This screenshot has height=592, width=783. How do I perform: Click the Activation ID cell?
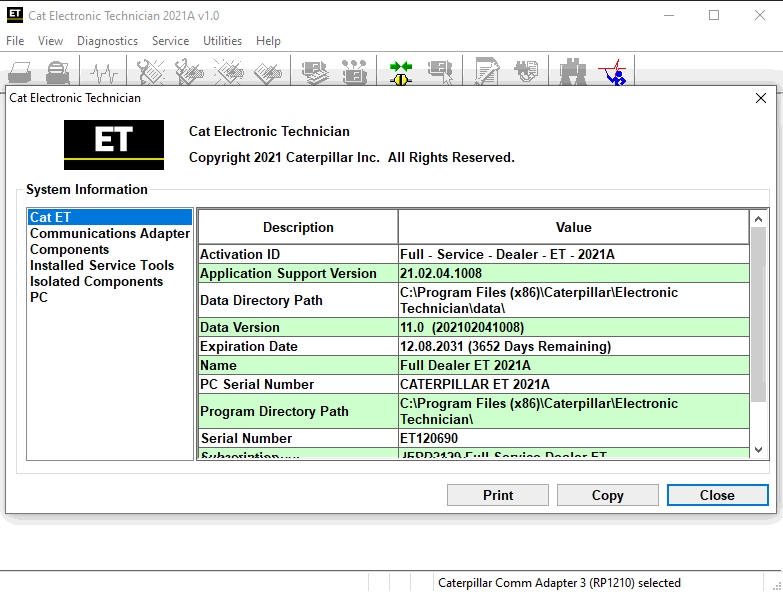click(x=298, y=254)
